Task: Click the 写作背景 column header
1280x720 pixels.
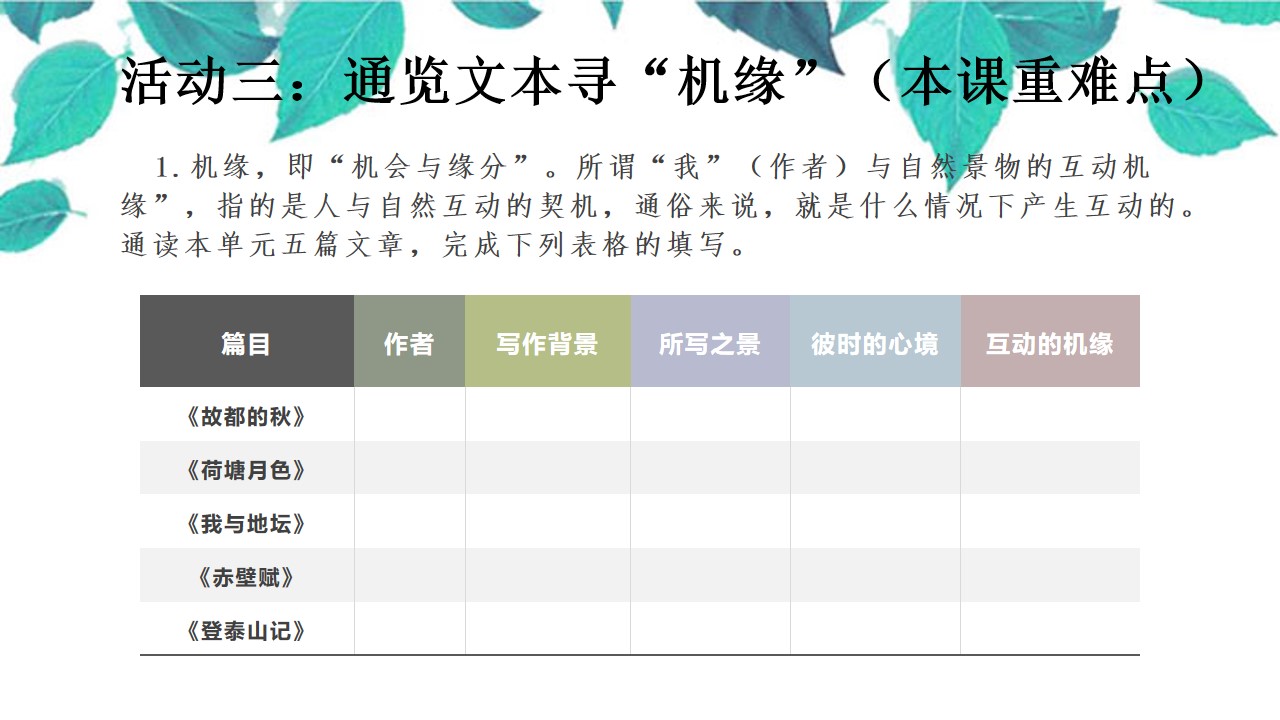Action: click(x=547, y=343)
